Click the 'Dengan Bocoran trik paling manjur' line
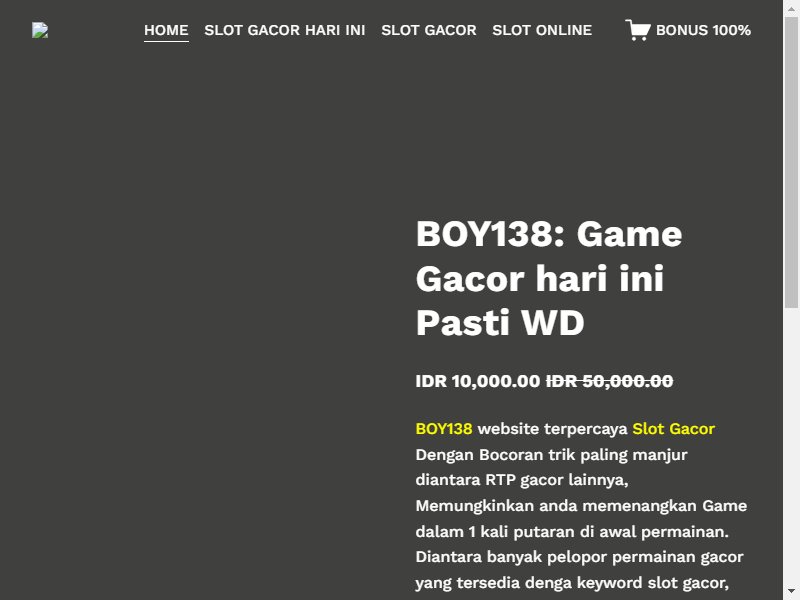The height and width of the screenshot is (600, 800). point(552,455)
